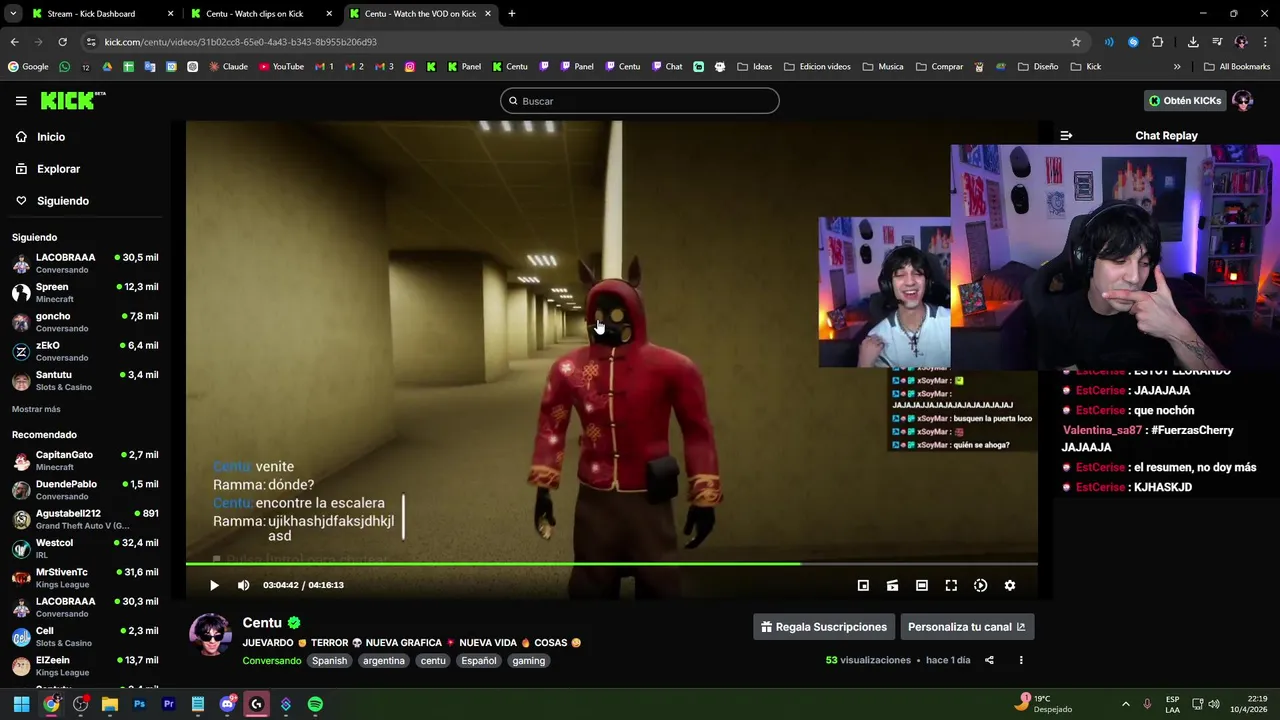Open the Edicion videos bookmarks folder

click(817, 67)
